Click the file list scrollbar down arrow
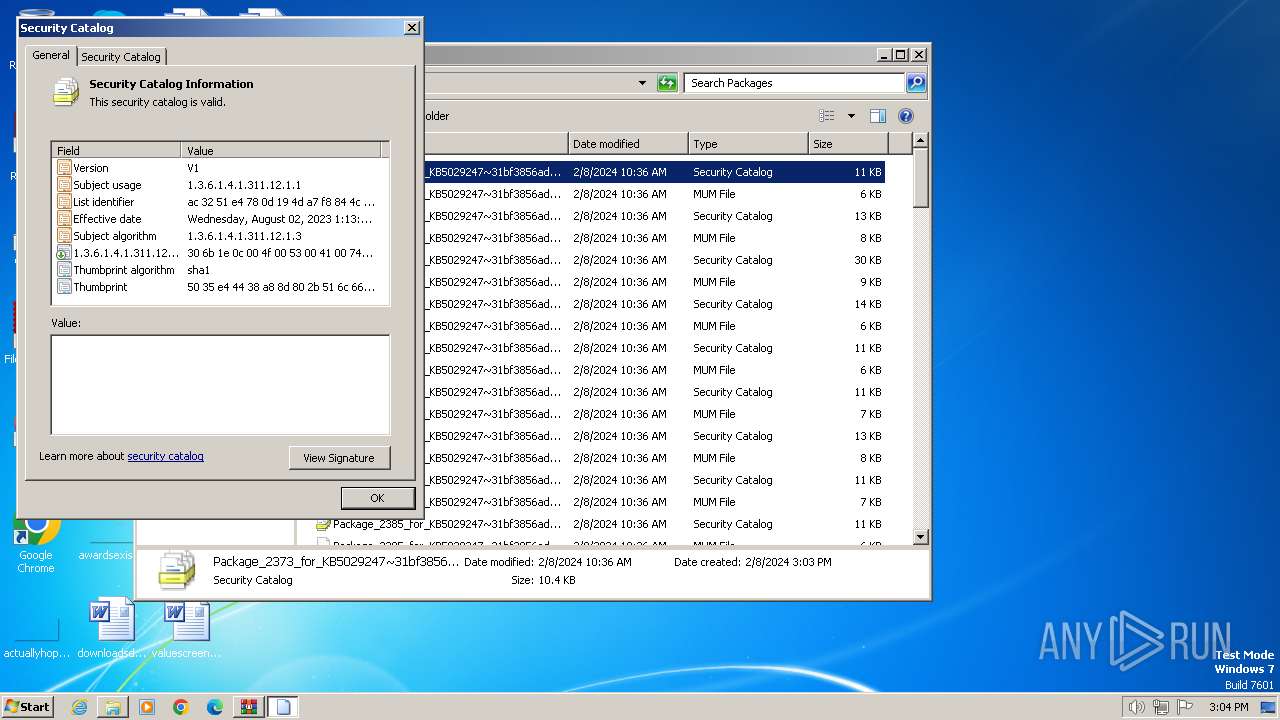Screen dimensions: 1280x720 [921, 538]
